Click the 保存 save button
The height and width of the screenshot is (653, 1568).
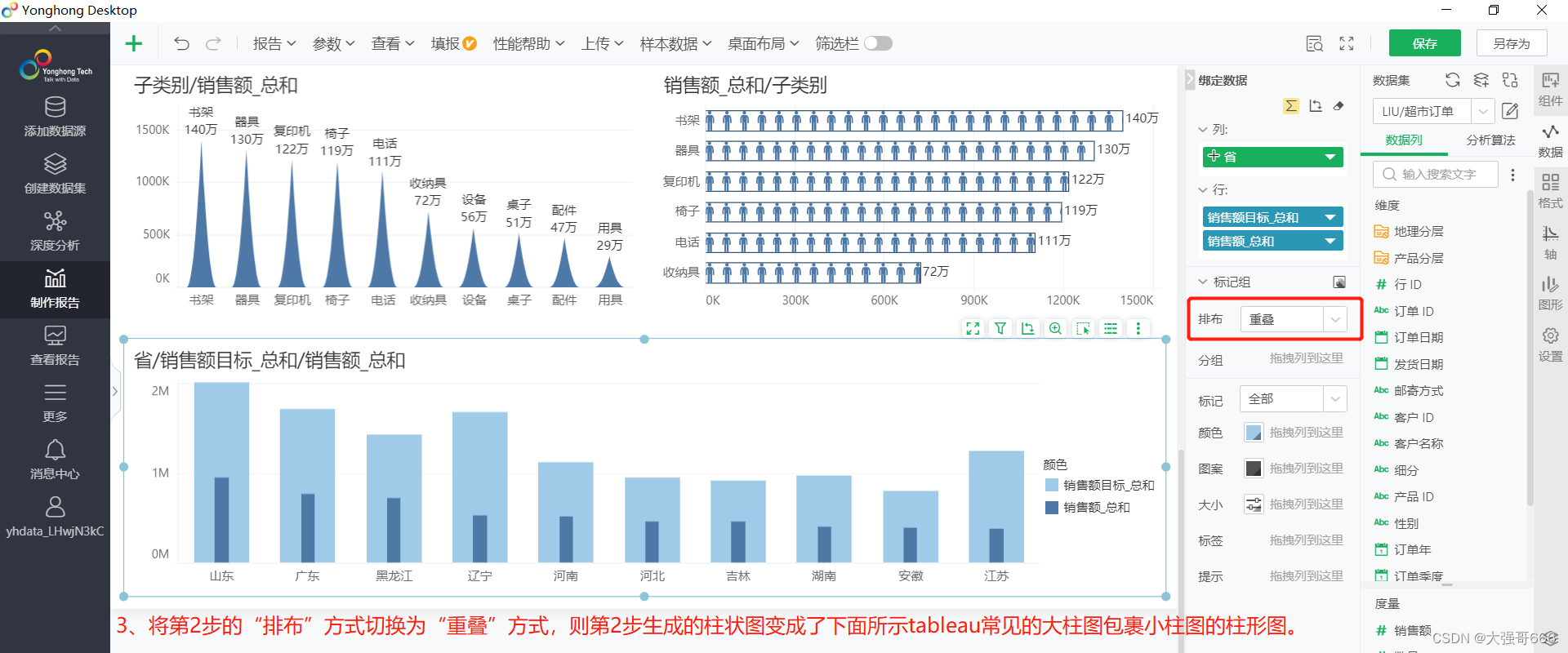[x=1425, y=43]
